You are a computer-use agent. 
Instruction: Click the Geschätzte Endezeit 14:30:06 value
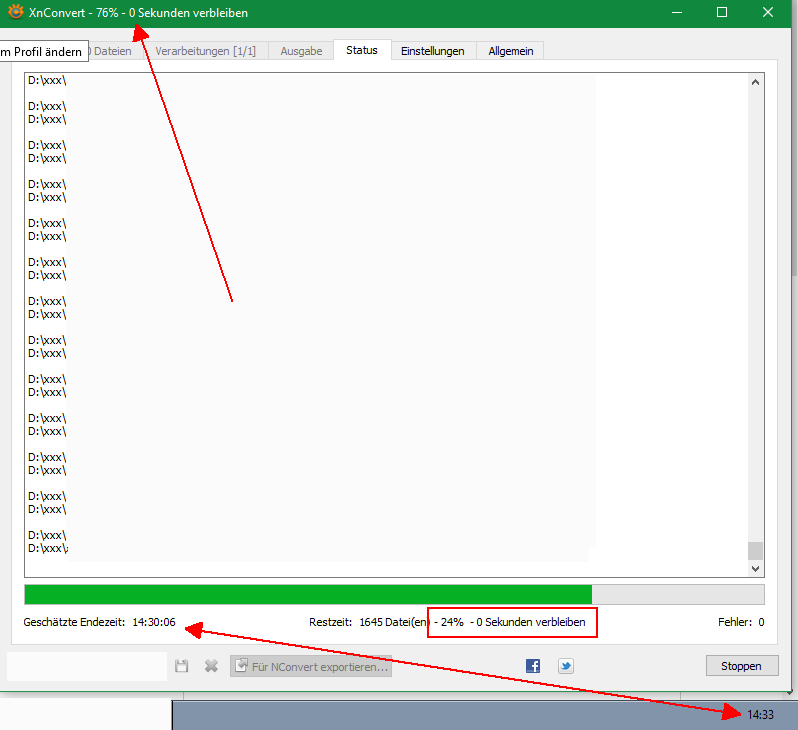(x=154, y=622)
